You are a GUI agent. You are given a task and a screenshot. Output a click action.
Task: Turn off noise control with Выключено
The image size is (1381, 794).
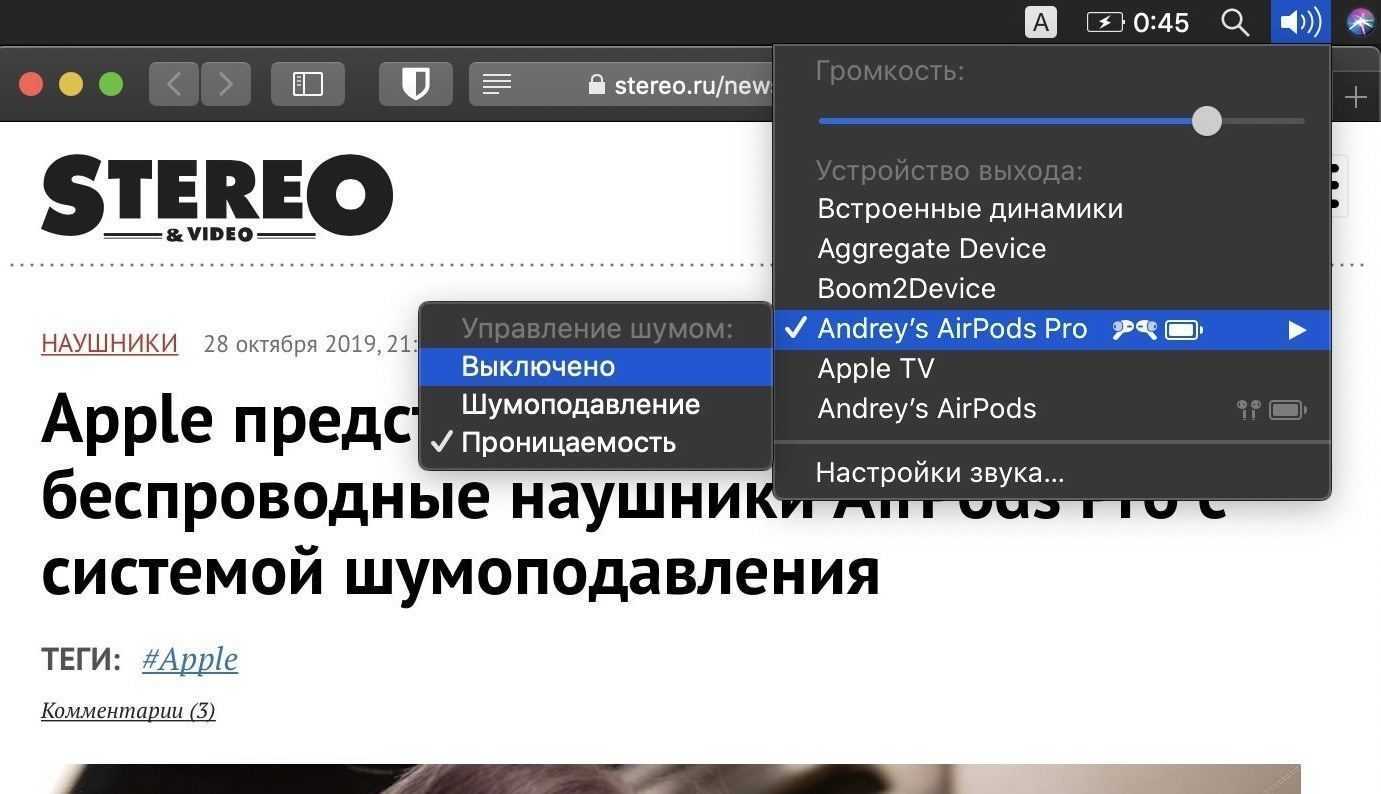pos(538,367)
